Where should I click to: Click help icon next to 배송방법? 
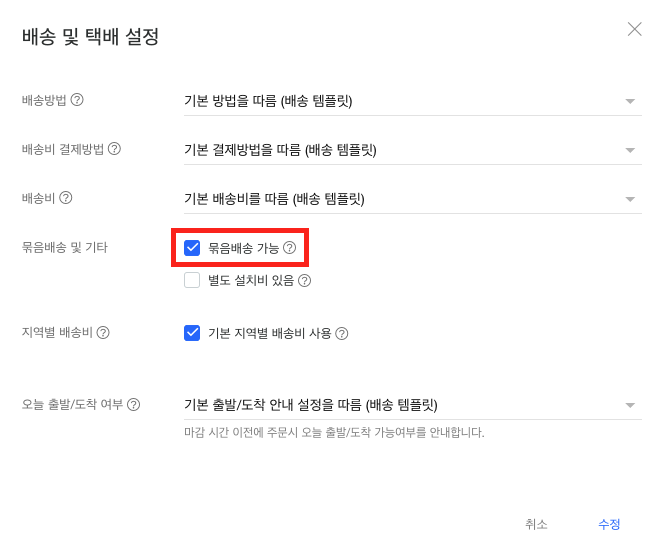coord(77,100)
